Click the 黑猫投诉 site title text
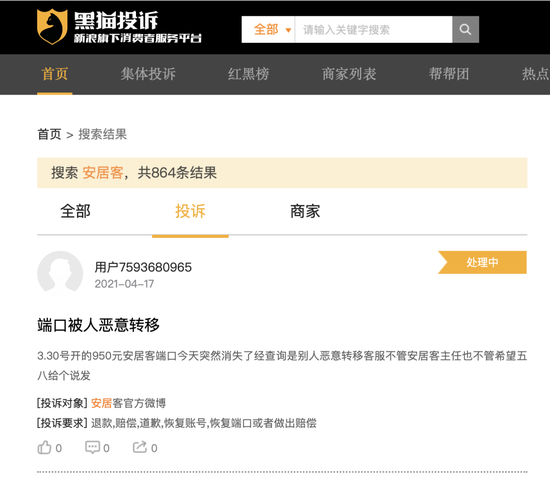 pyautogui.click(x=116, y=20)
